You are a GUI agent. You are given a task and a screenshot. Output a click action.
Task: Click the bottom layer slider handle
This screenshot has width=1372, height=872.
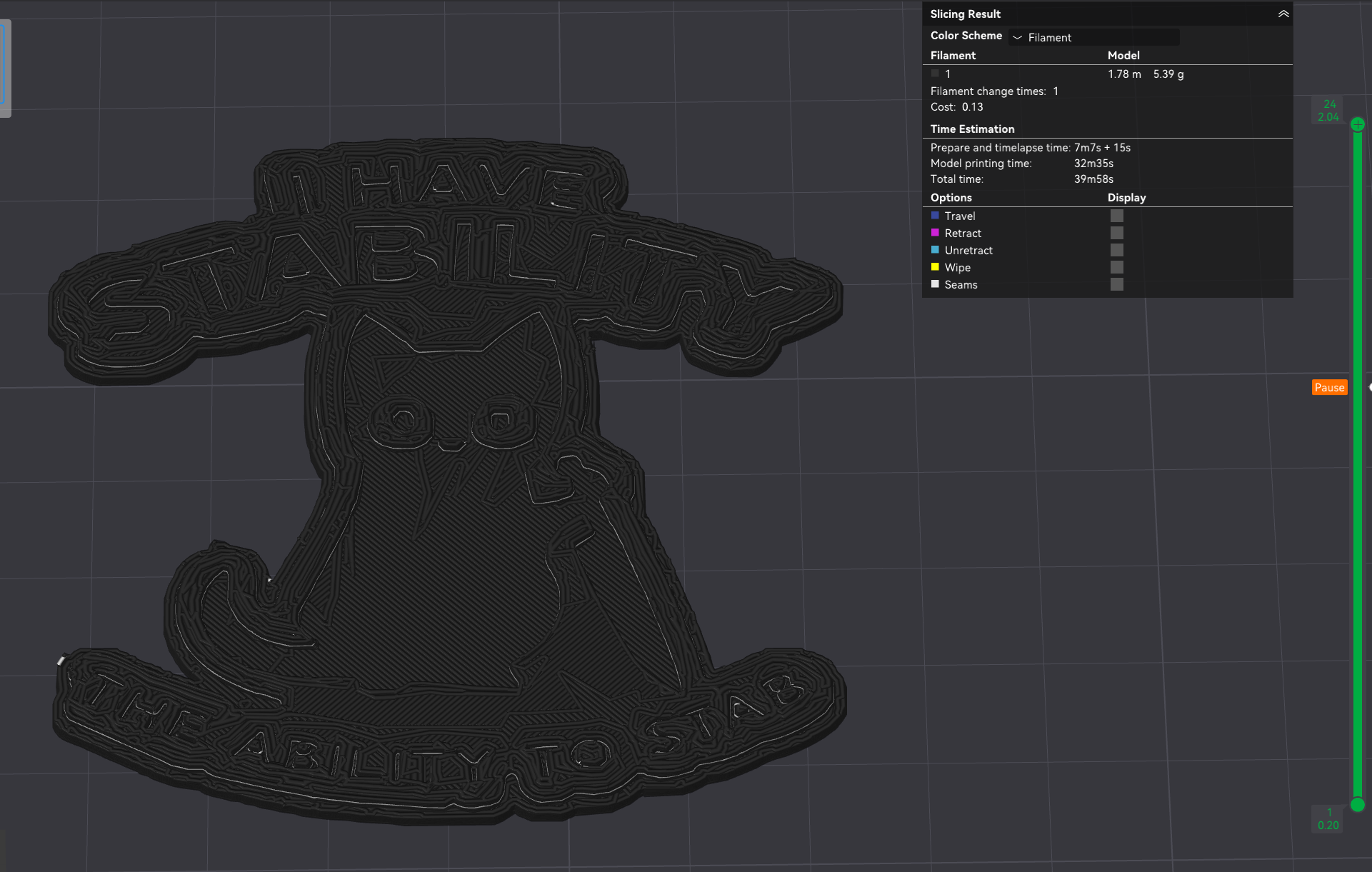[x=1357, y=805]
